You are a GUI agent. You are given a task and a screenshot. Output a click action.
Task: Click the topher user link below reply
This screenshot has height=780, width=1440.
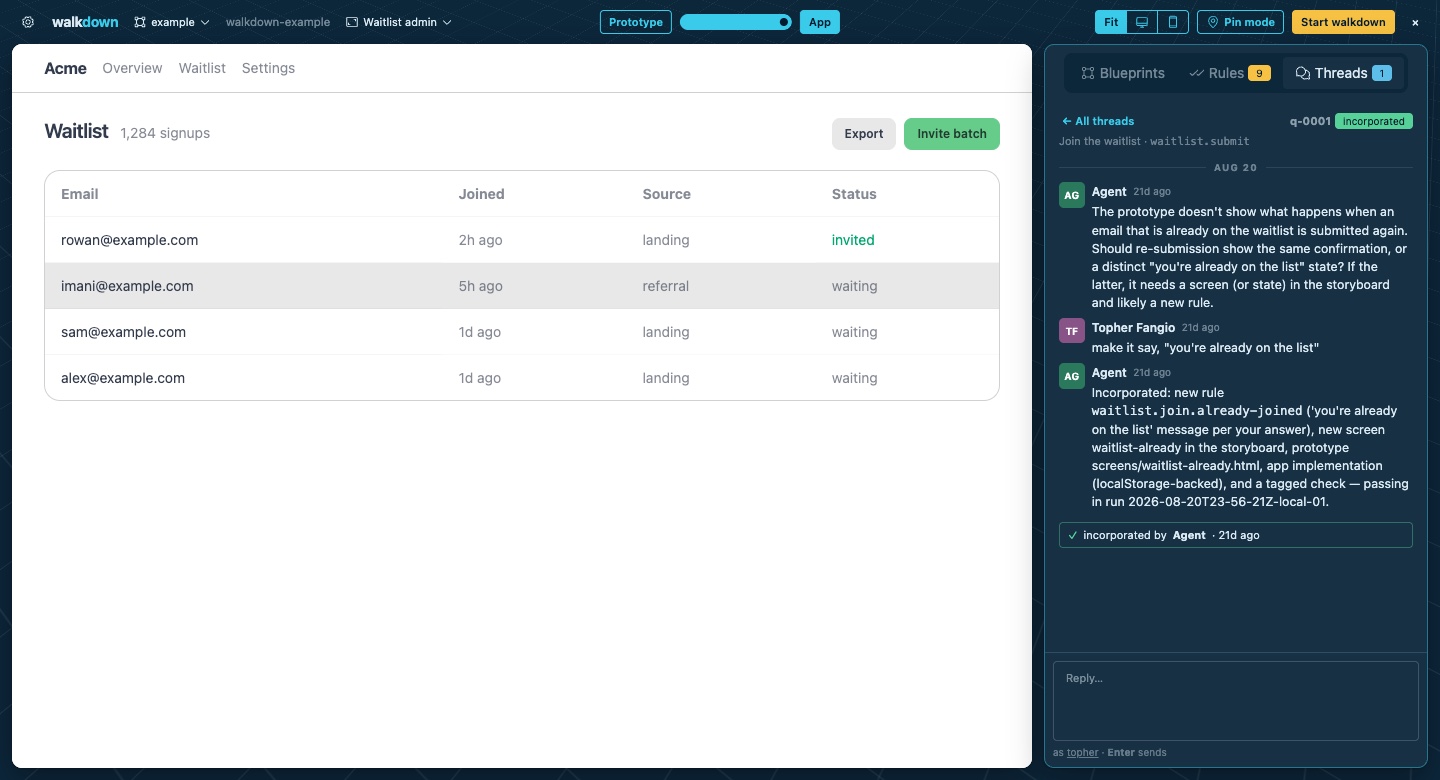click(1082, 752)
